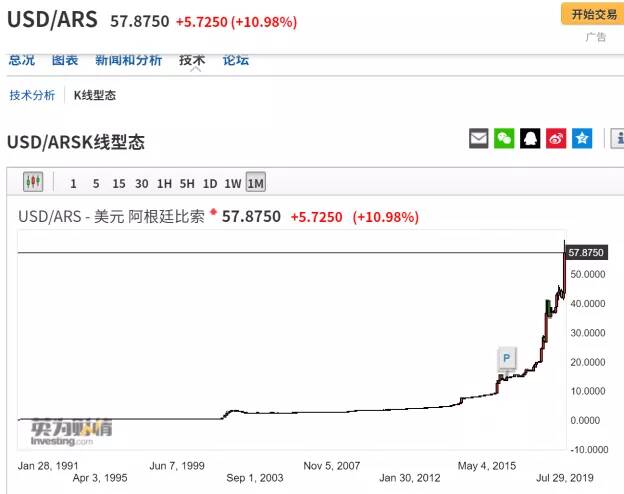Click the 开始交易 start trading button
Image resolution: width=624 pixels, height=494 pixels.
tap(593, 14)
